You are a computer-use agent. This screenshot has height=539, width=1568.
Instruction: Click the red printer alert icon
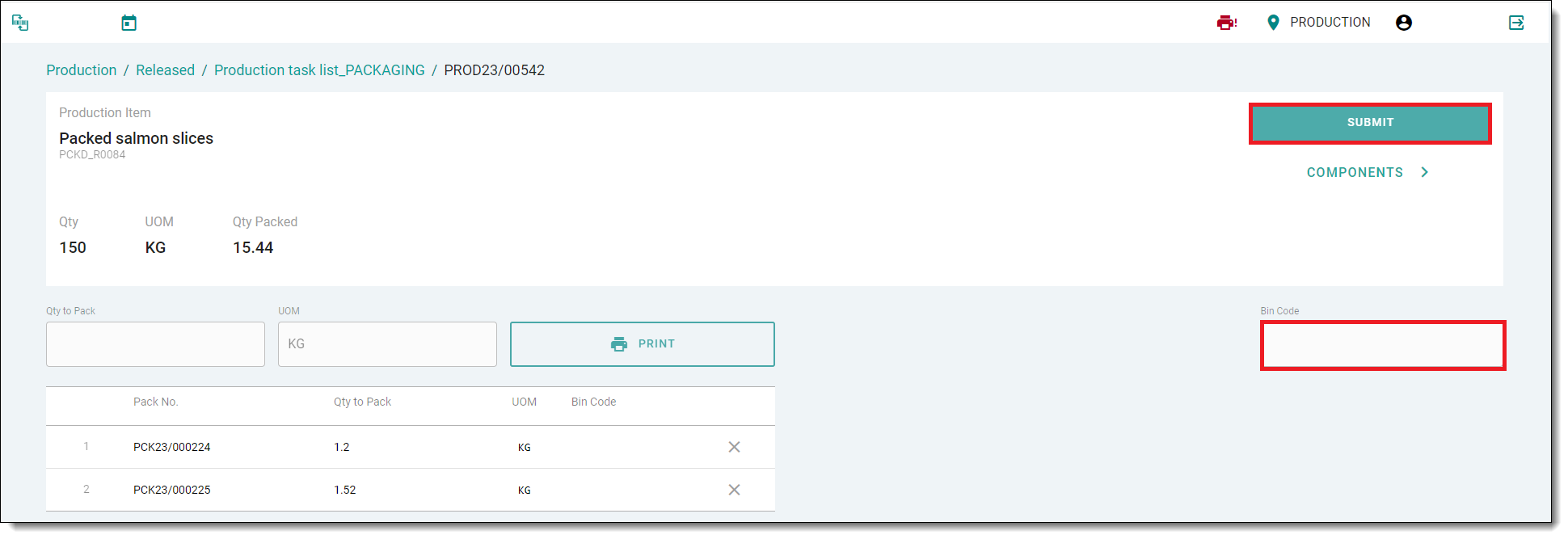(x=1226, y=23)
